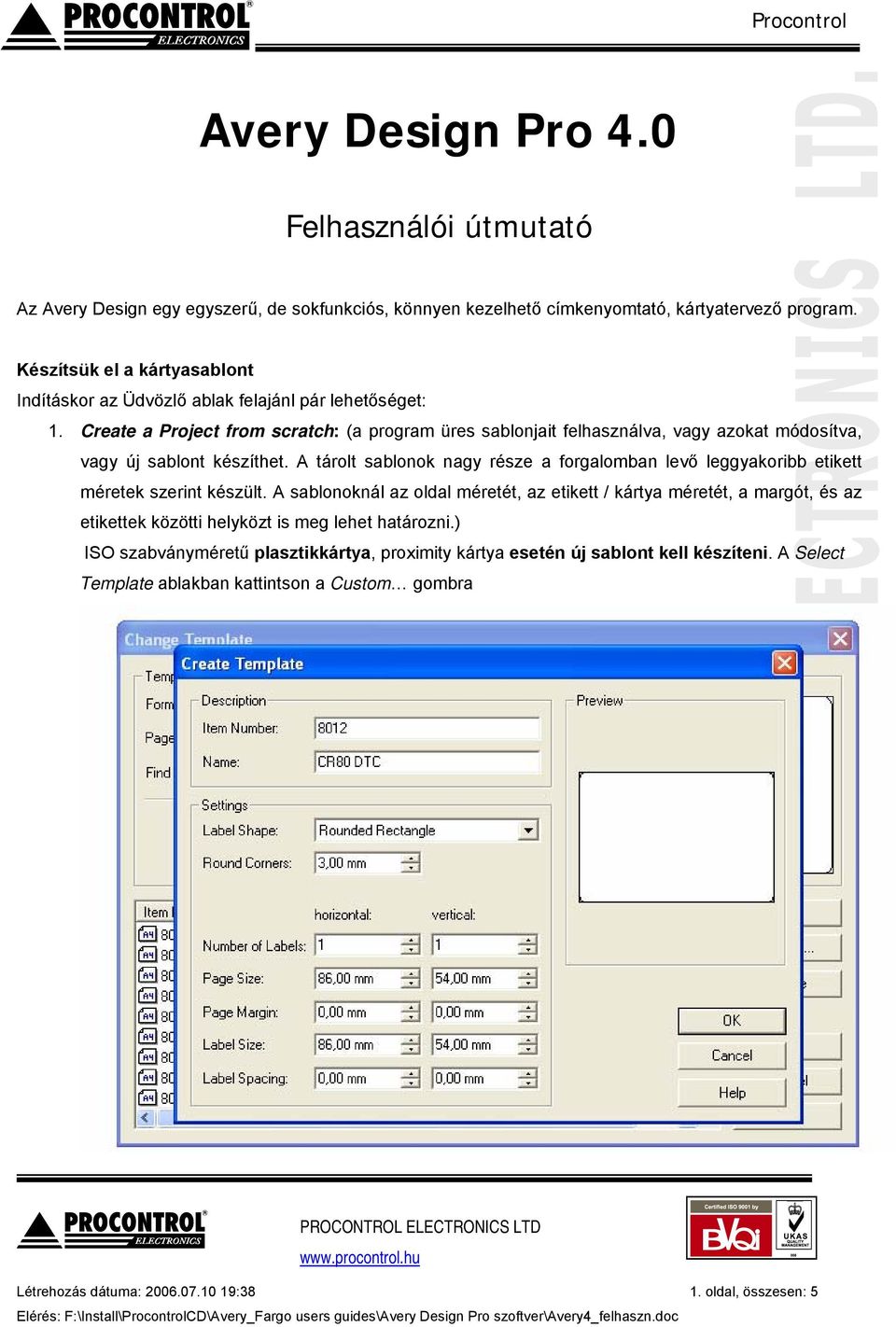This screenshot has width=896, height=1327.
Task: Click horizontal Page Margin 0,00 mm field
Action: pyautogui.click(x=357, y=1013)
